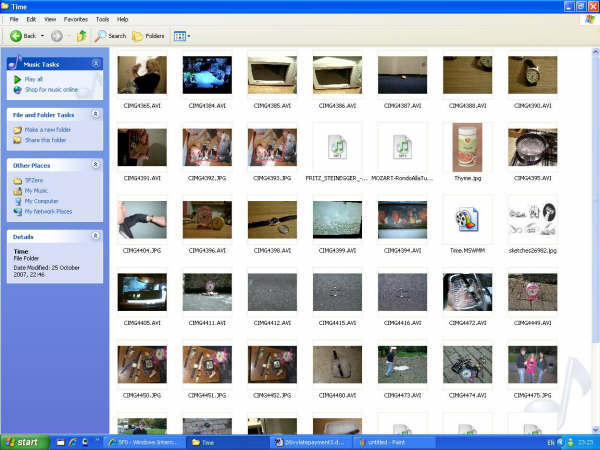Viewport: 600px width, 450px height.
Task: Open the Favorites menu
Action: point(75,19)
